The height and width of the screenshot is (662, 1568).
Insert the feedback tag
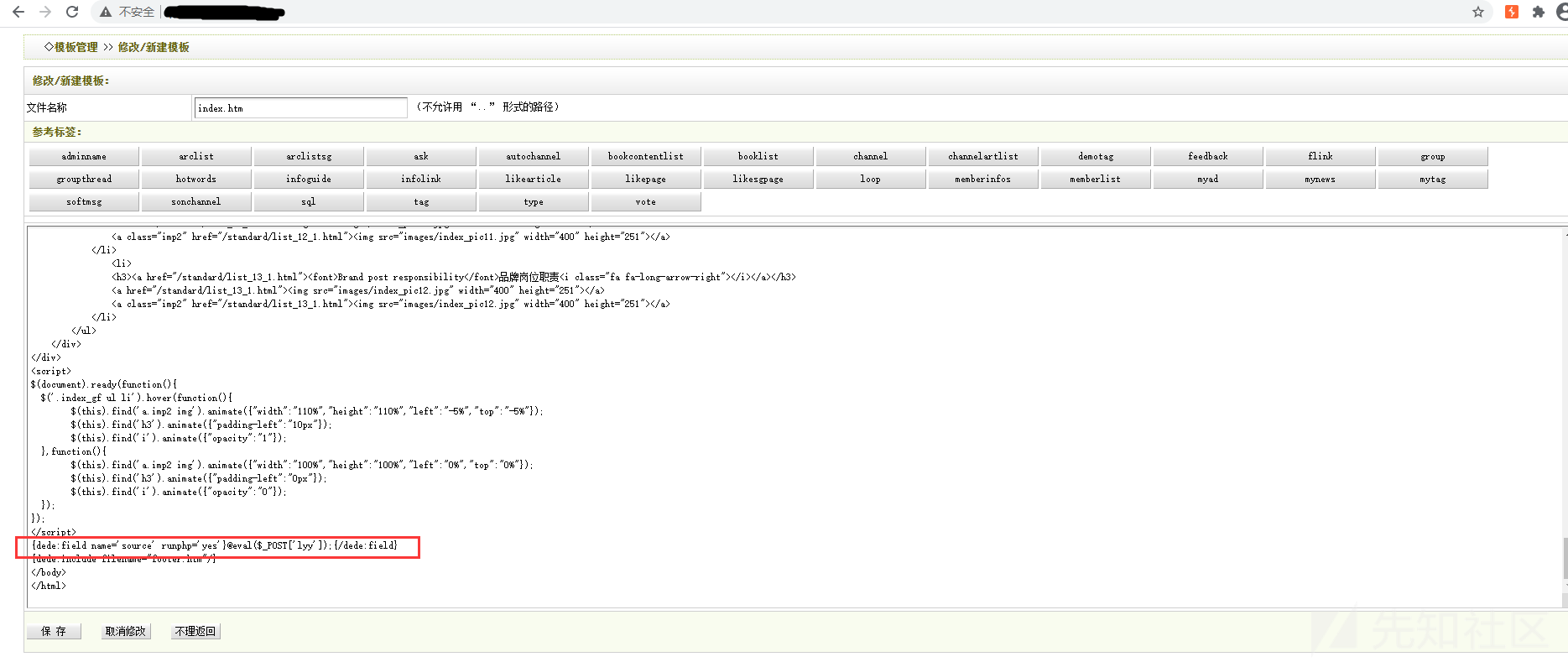(1208, 156)
